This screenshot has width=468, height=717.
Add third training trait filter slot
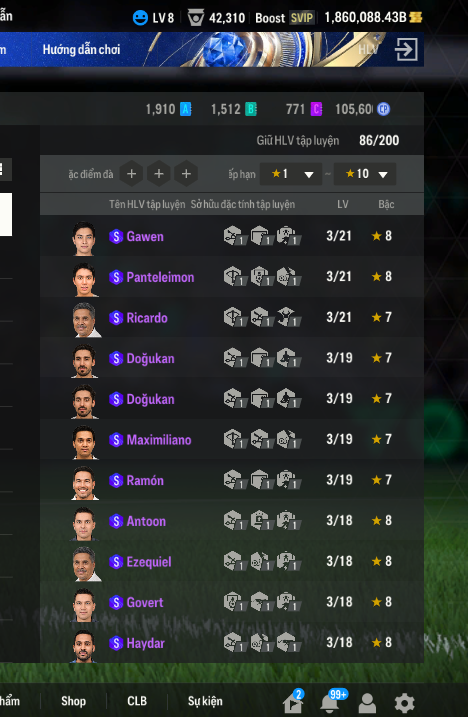(186, 174)
